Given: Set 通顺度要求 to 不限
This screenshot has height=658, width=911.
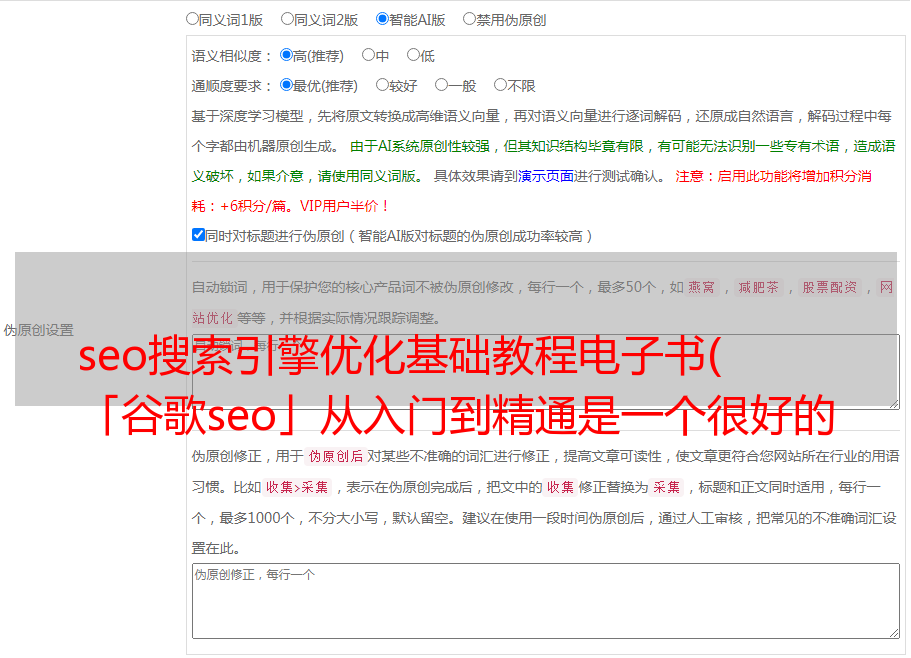Looking at the screenshot, I should (500, 85).
